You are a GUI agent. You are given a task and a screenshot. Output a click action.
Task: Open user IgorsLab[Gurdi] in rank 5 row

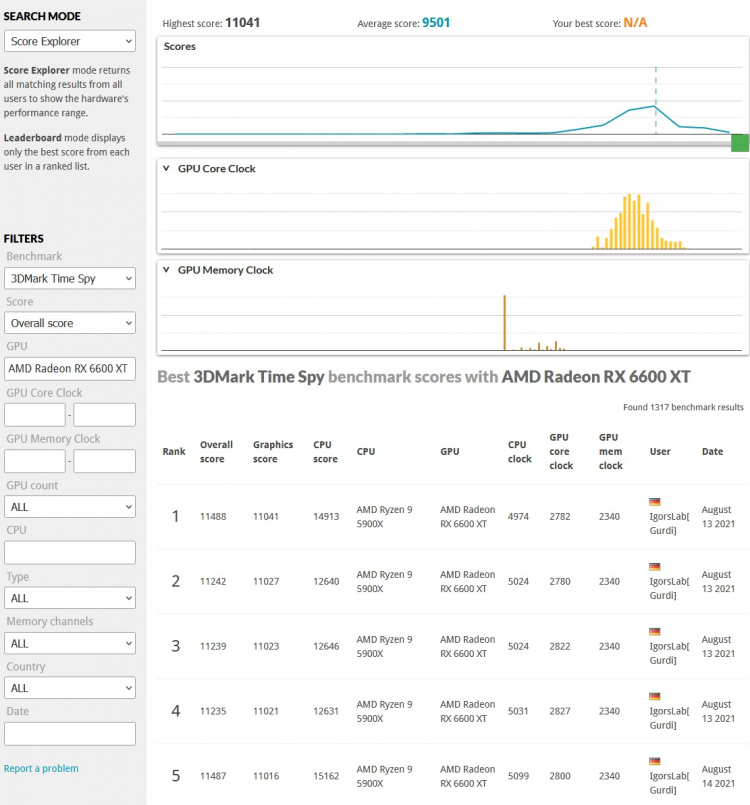pyautogui.click(x=669, y=783)
